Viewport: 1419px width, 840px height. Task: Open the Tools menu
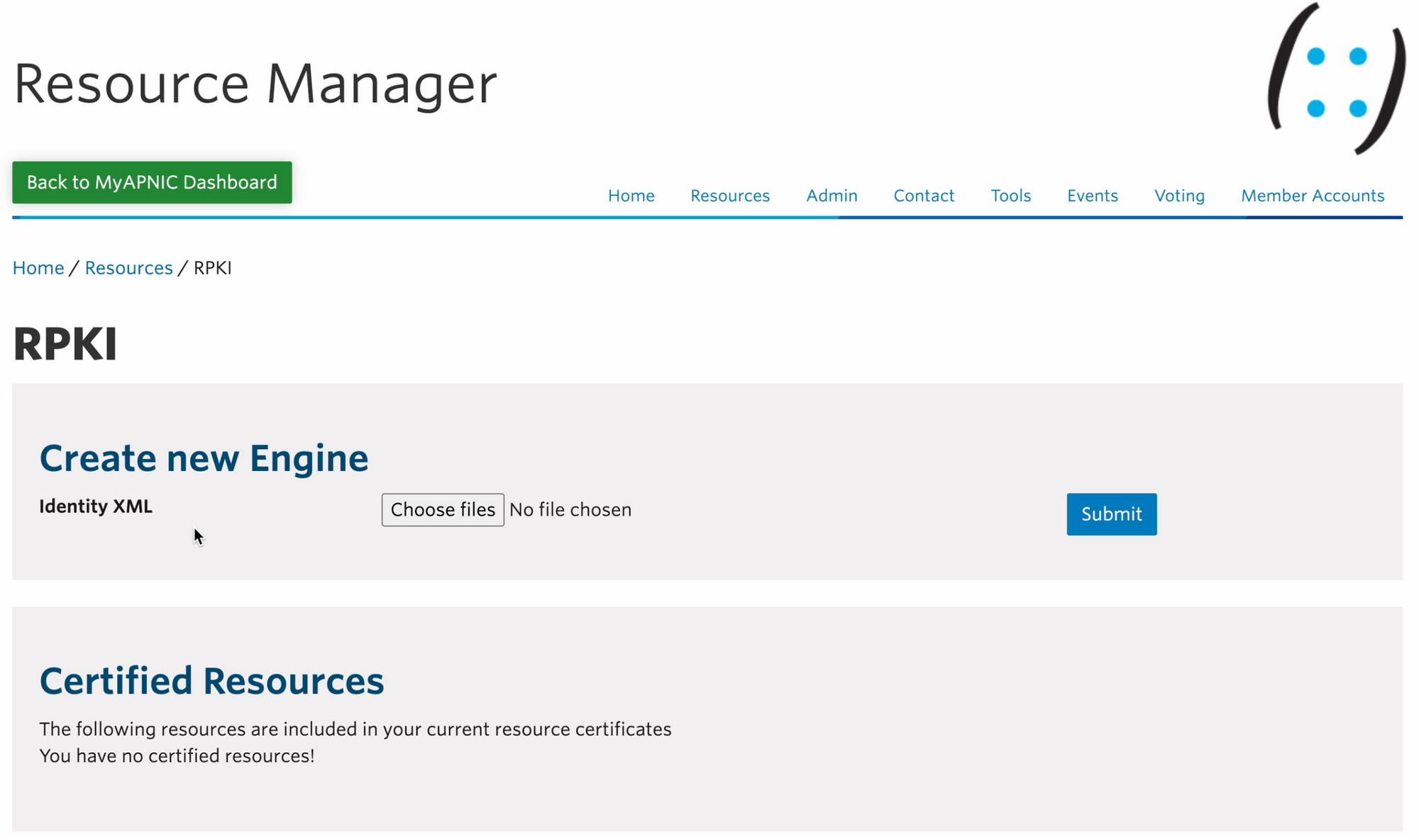point(1010,196)
